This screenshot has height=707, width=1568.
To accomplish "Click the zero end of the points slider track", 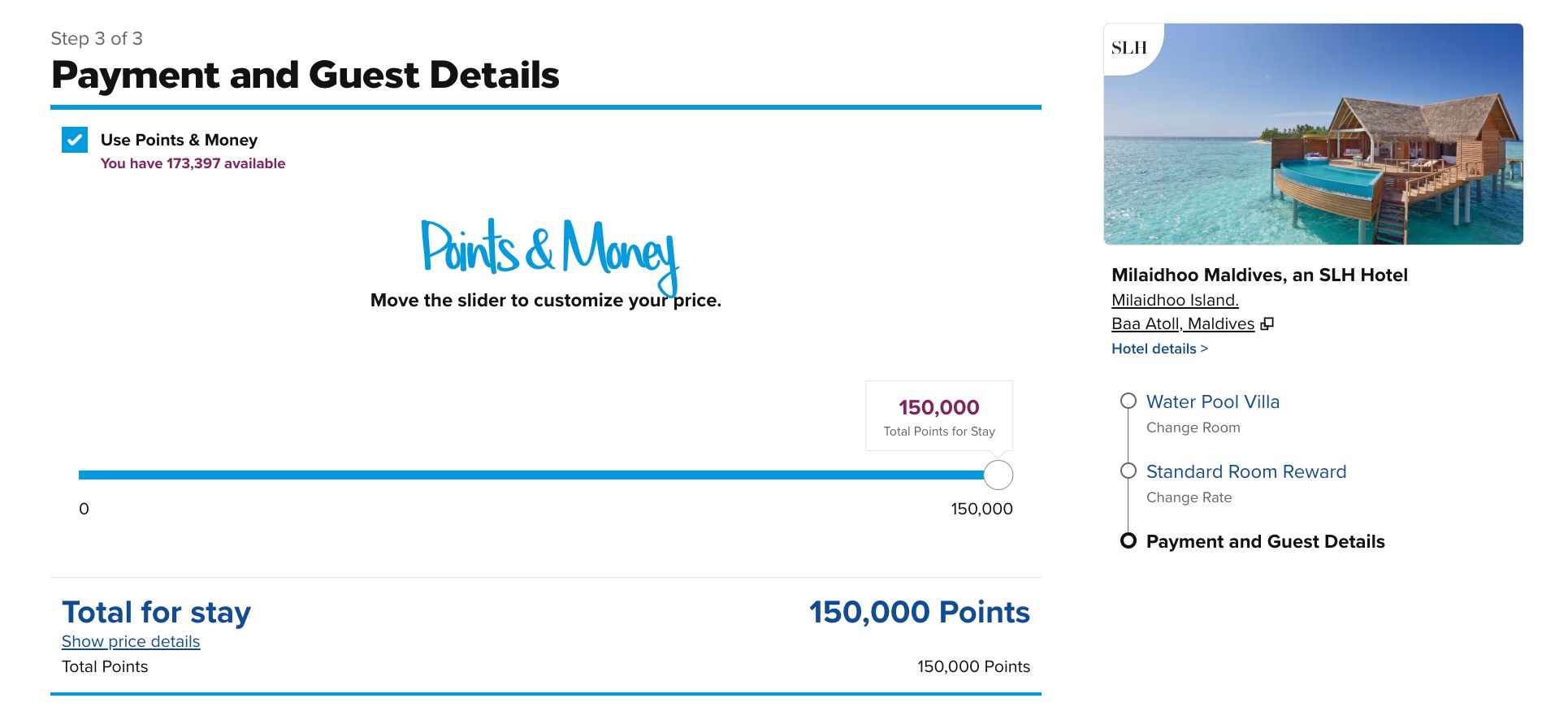I will tap(81, 472).
